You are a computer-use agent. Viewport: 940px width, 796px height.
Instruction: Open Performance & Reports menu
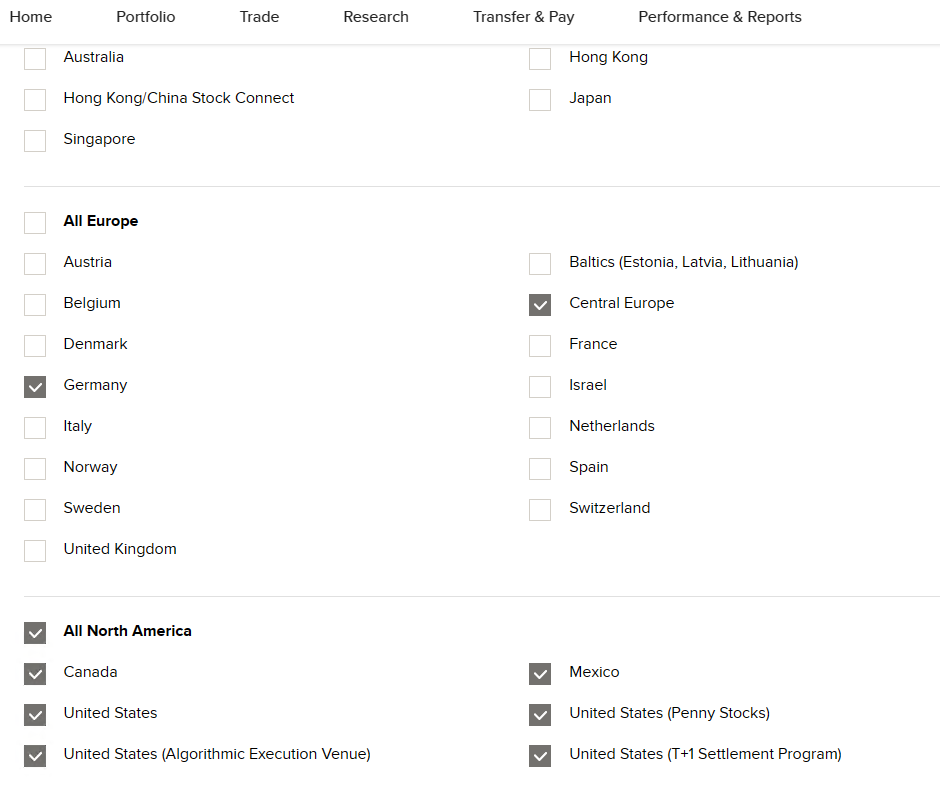720,17
